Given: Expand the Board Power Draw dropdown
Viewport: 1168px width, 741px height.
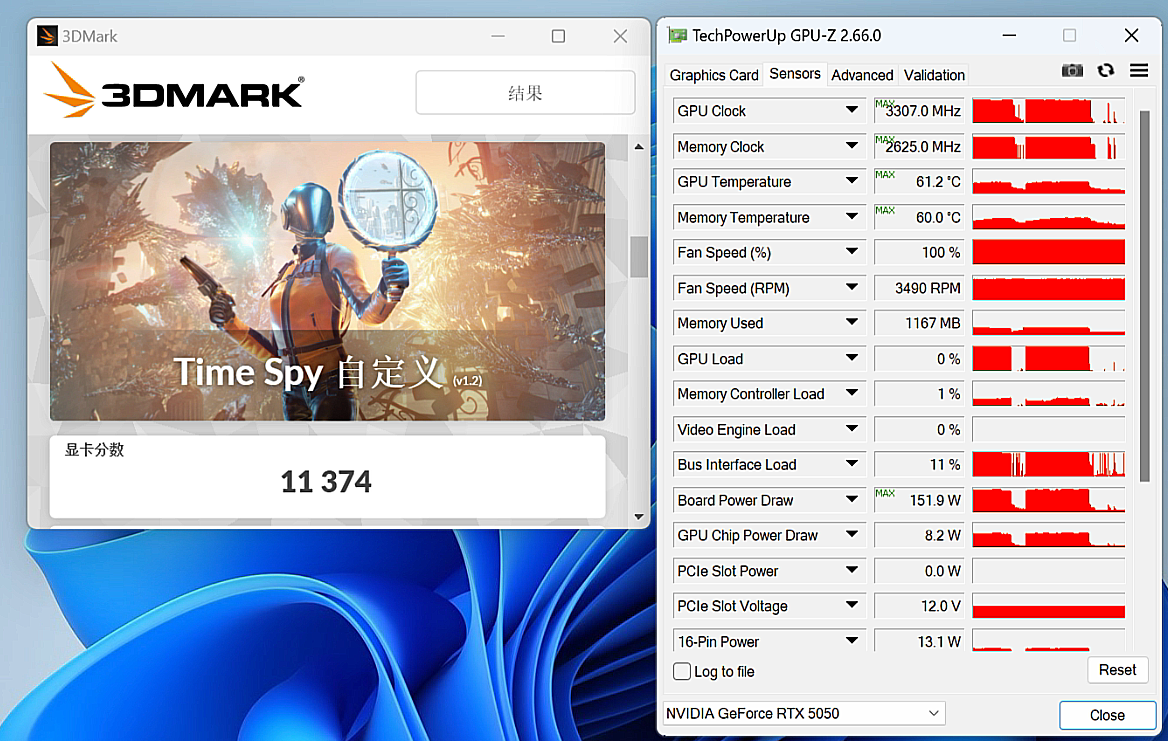Looking at the screenshot, I should (852, 500).
